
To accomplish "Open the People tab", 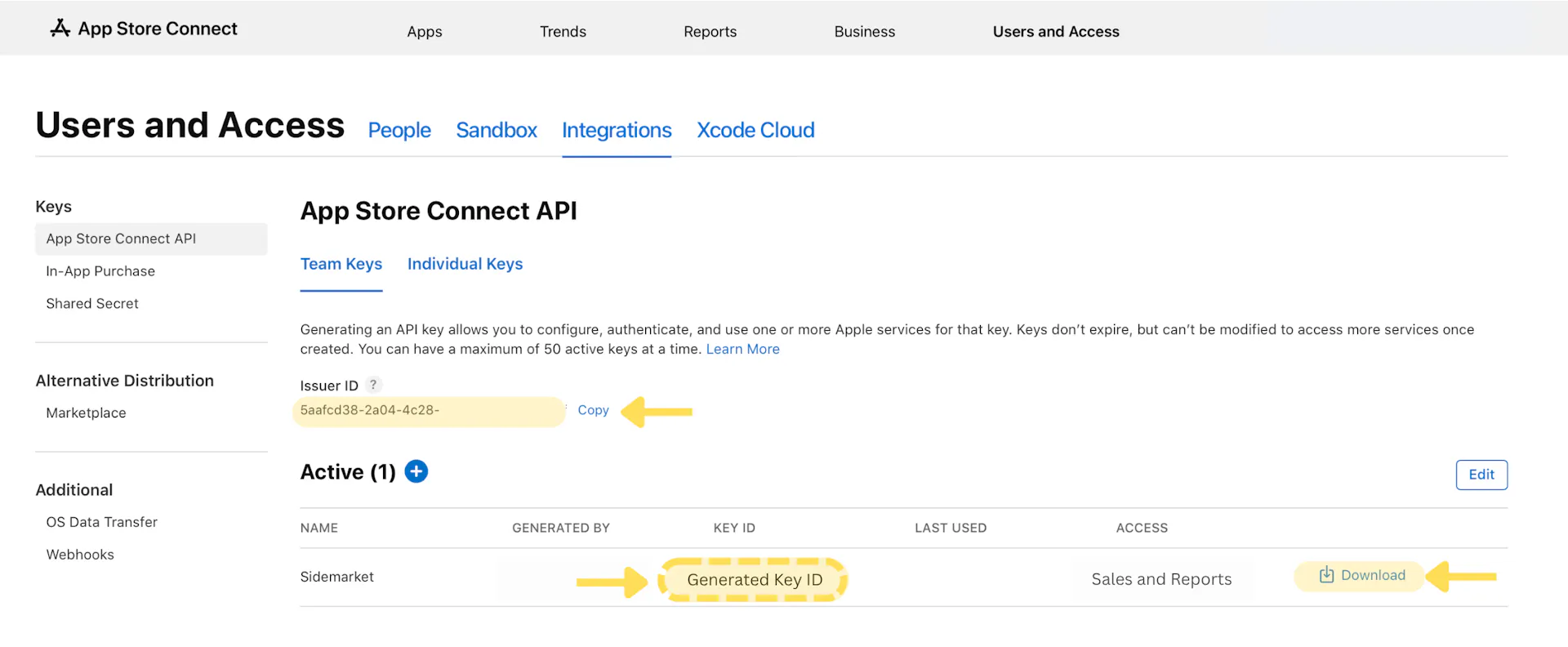I will (x=399, y=130).
